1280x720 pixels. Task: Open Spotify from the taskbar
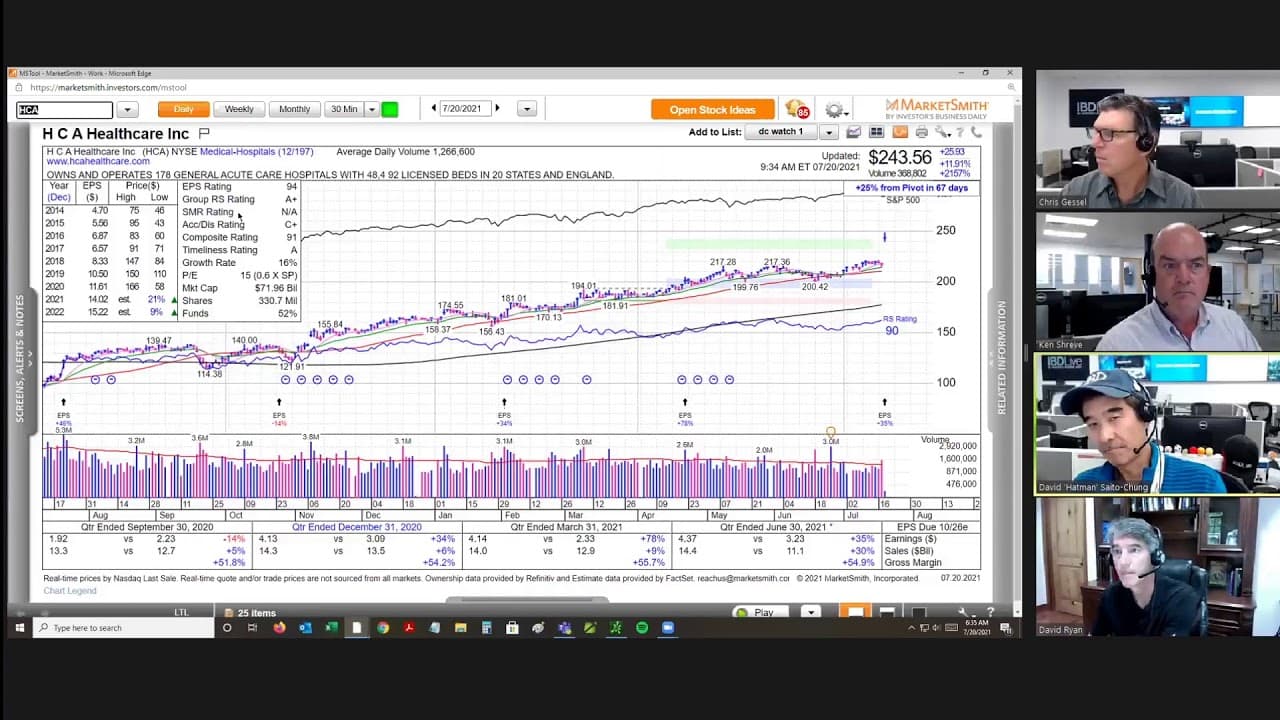(642, 628)
